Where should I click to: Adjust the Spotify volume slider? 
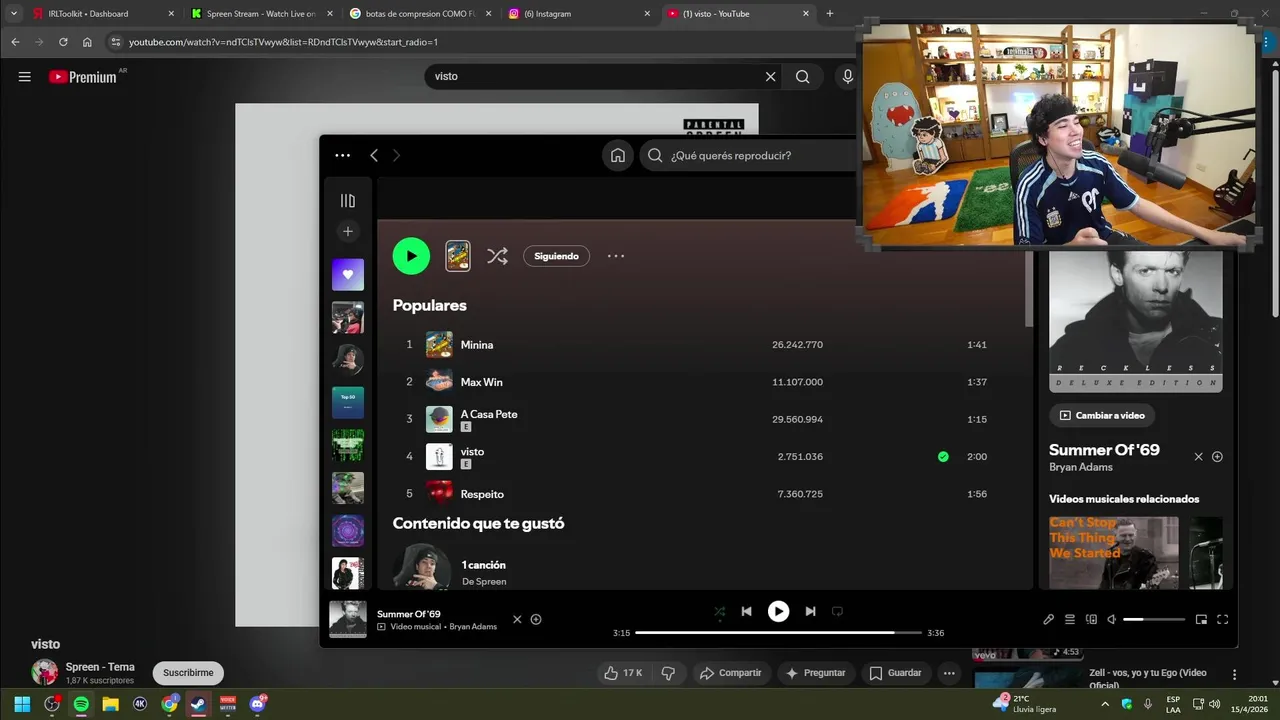click(1154, 619)
